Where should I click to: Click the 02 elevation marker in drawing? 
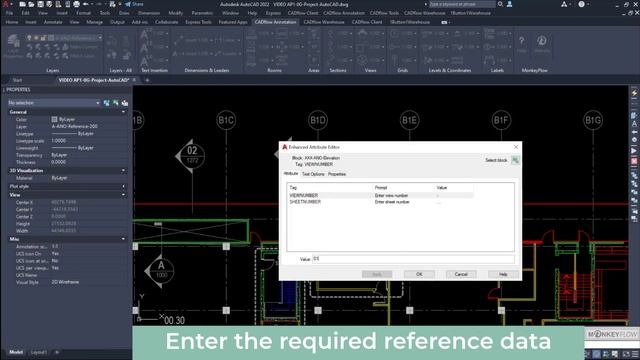[x=191, y=156]
